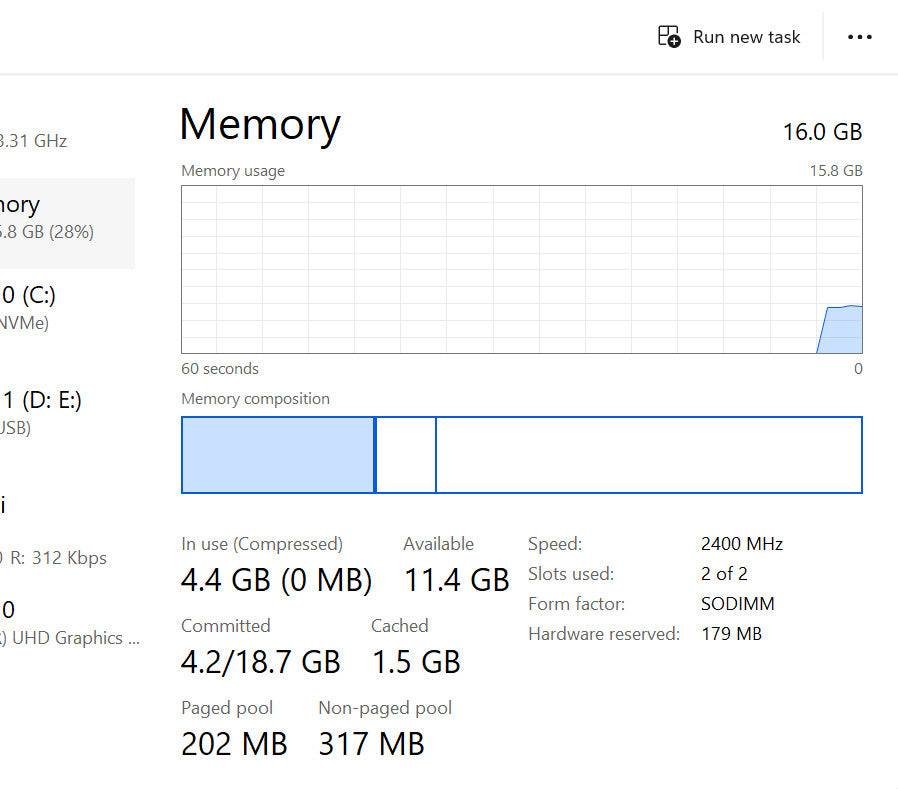
Task: Open the Disk 0 (C:) performance view
Action: [x=40, y=307]
